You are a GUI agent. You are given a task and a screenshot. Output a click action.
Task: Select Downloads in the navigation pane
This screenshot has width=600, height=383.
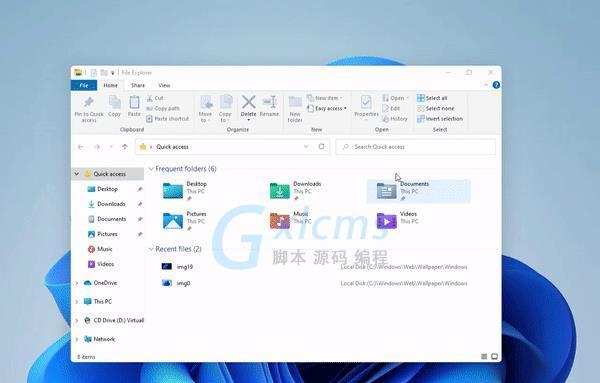[x=111, y=204]
